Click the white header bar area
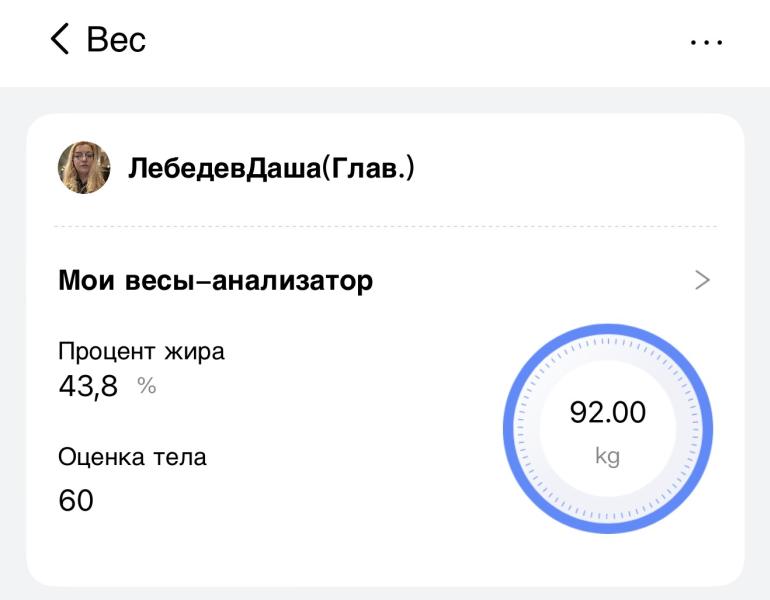Image resolution: width=770 pixels, height=600 pixels. point(400,40)
